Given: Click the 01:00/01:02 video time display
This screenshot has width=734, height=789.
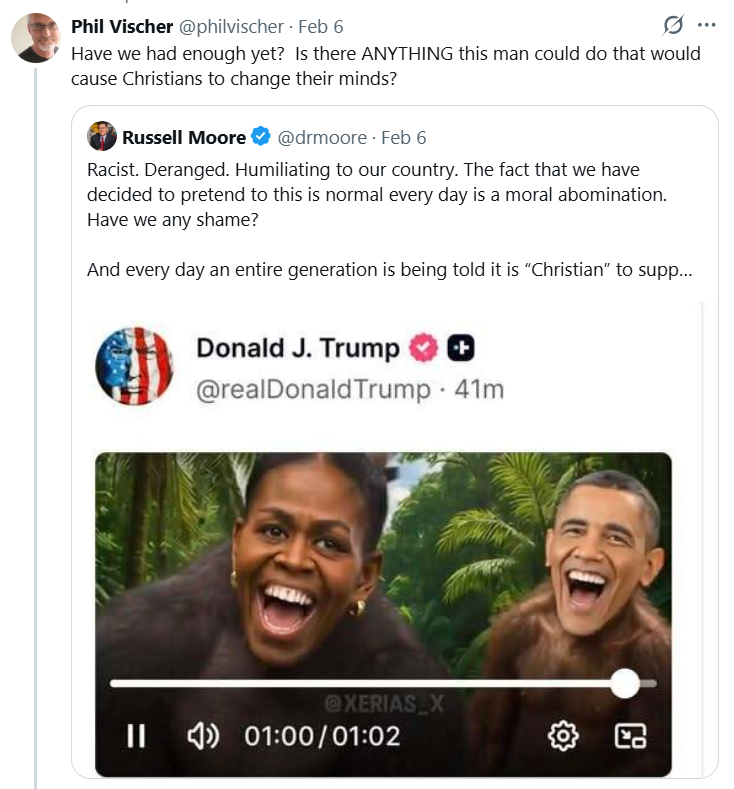Looking at the screenshot, I should 322,737.
